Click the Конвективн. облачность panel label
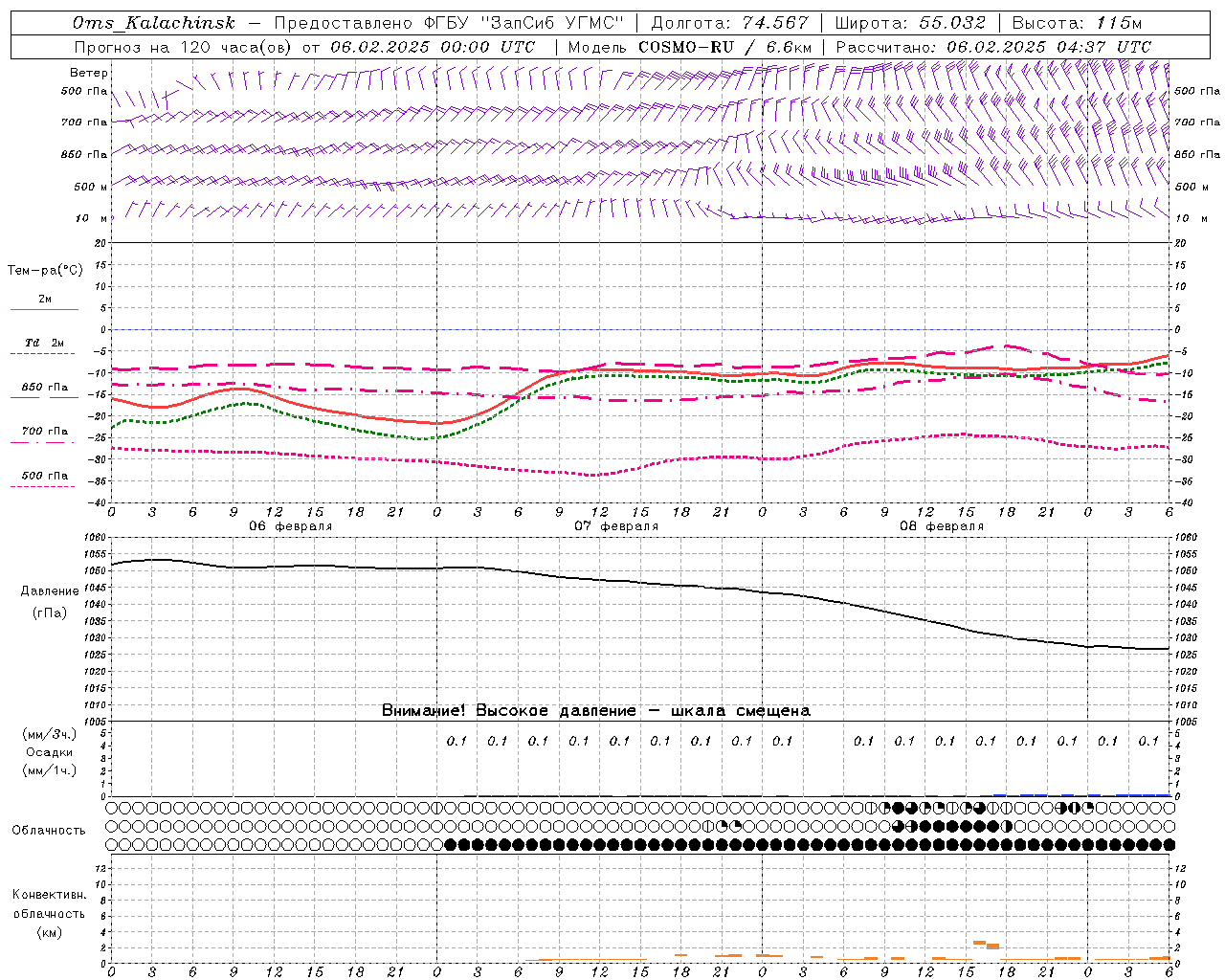This screenshot has height=980, width=1225. tap(49, 904)
